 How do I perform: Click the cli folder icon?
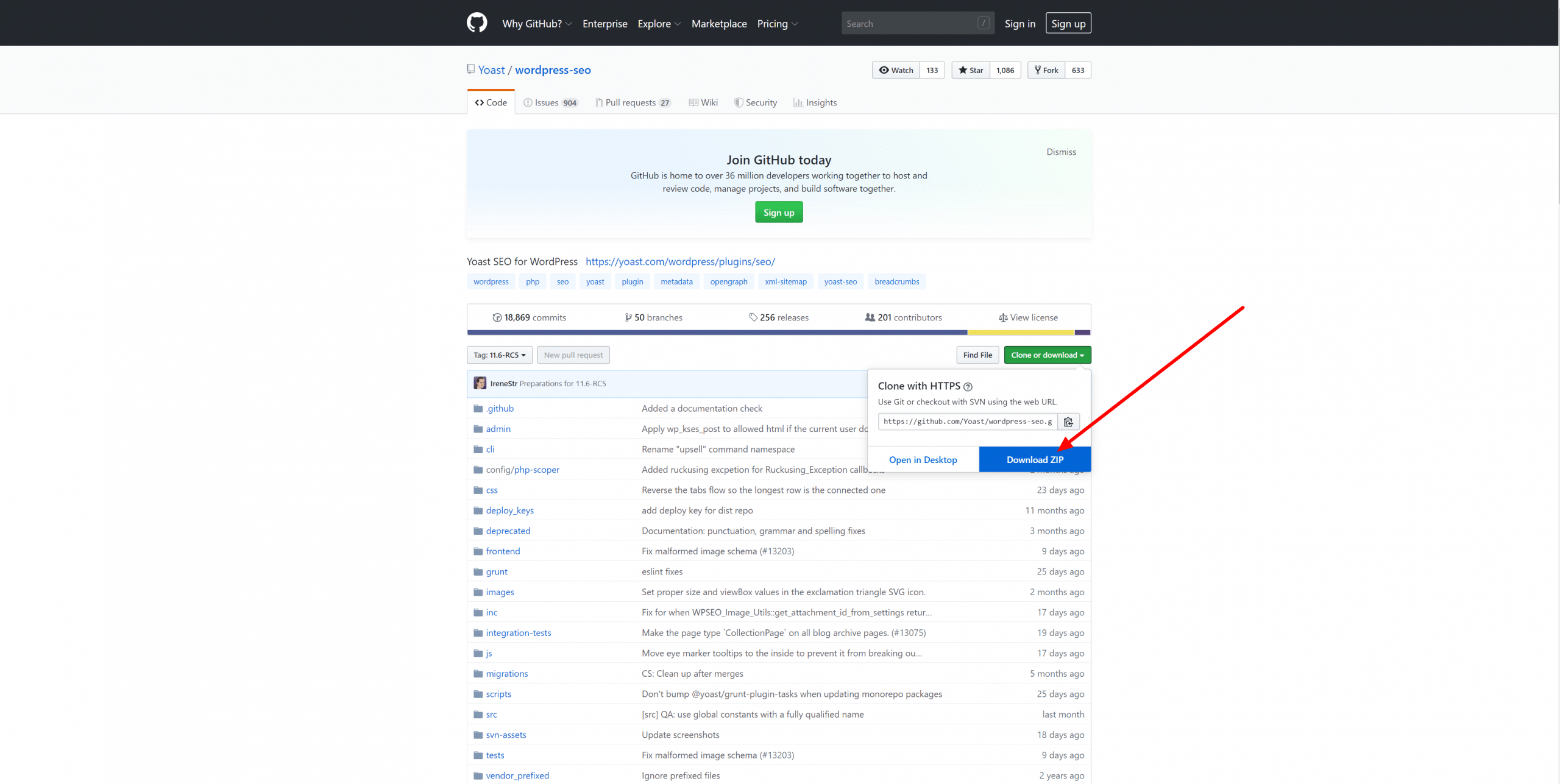click(478, 450)
